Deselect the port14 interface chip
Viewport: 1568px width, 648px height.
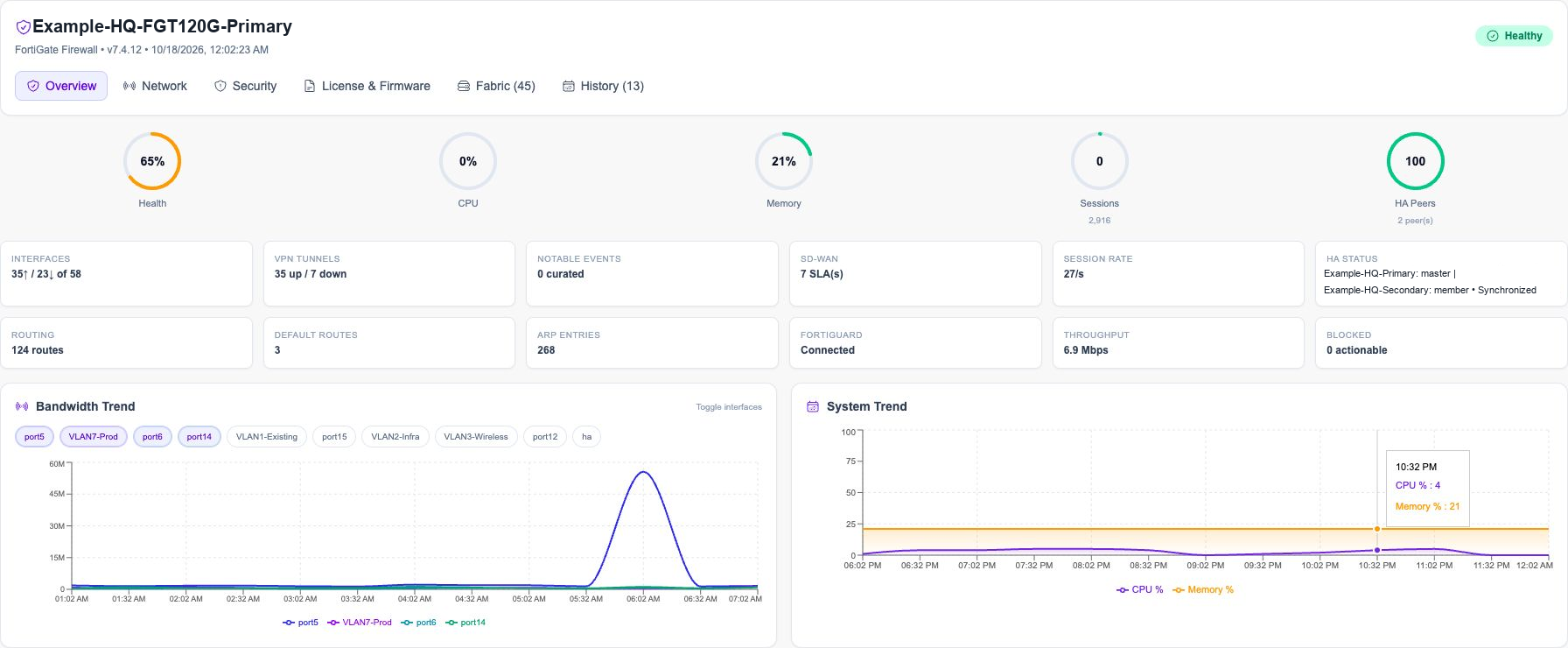[x=199, y=437]
